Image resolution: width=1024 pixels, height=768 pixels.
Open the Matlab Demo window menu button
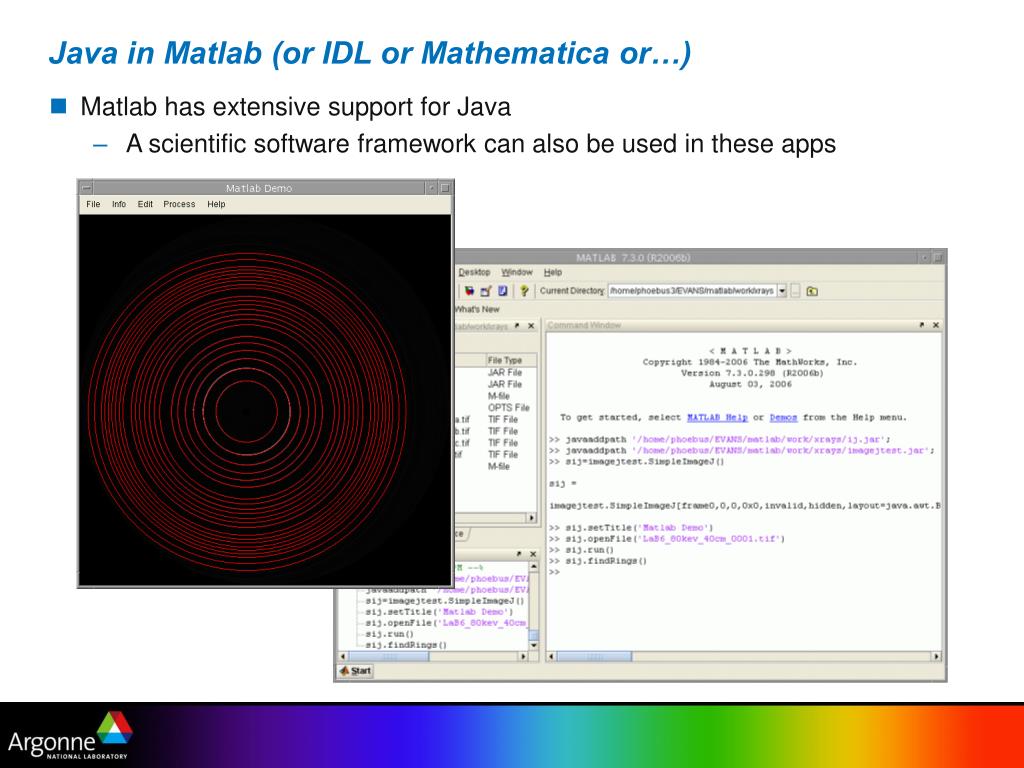[87, 188]
